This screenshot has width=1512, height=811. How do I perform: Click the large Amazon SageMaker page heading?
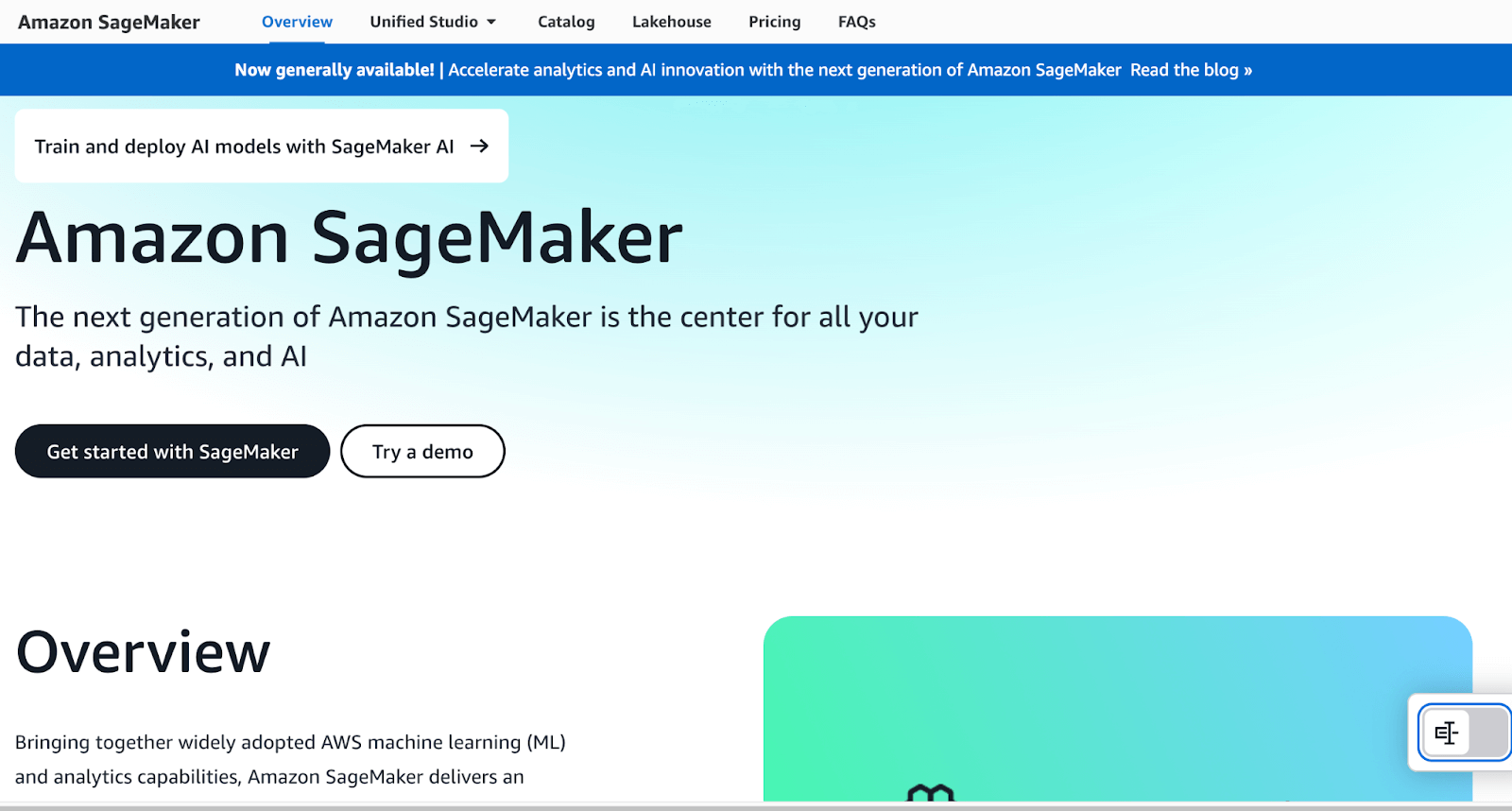click(x=349, y=237)
